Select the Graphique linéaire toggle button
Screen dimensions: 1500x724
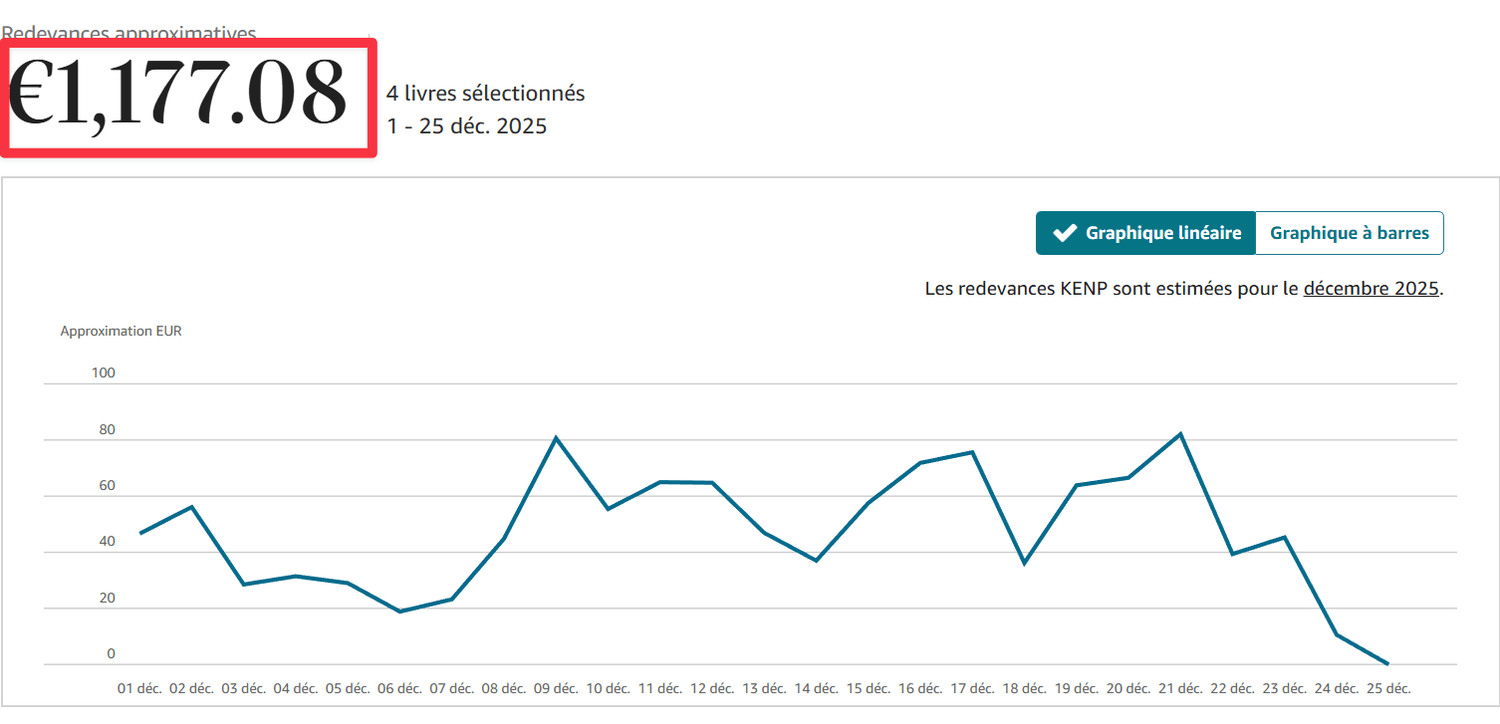pyautogui.click(x=1145, y=233)
